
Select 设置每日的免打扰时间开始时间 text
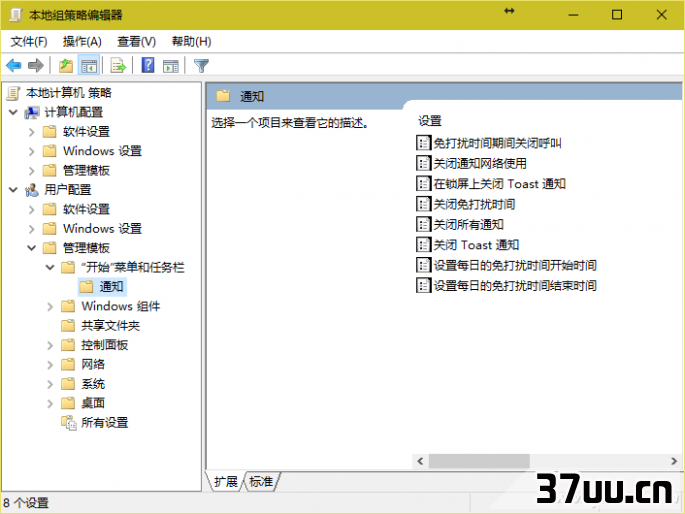[515, 265]
